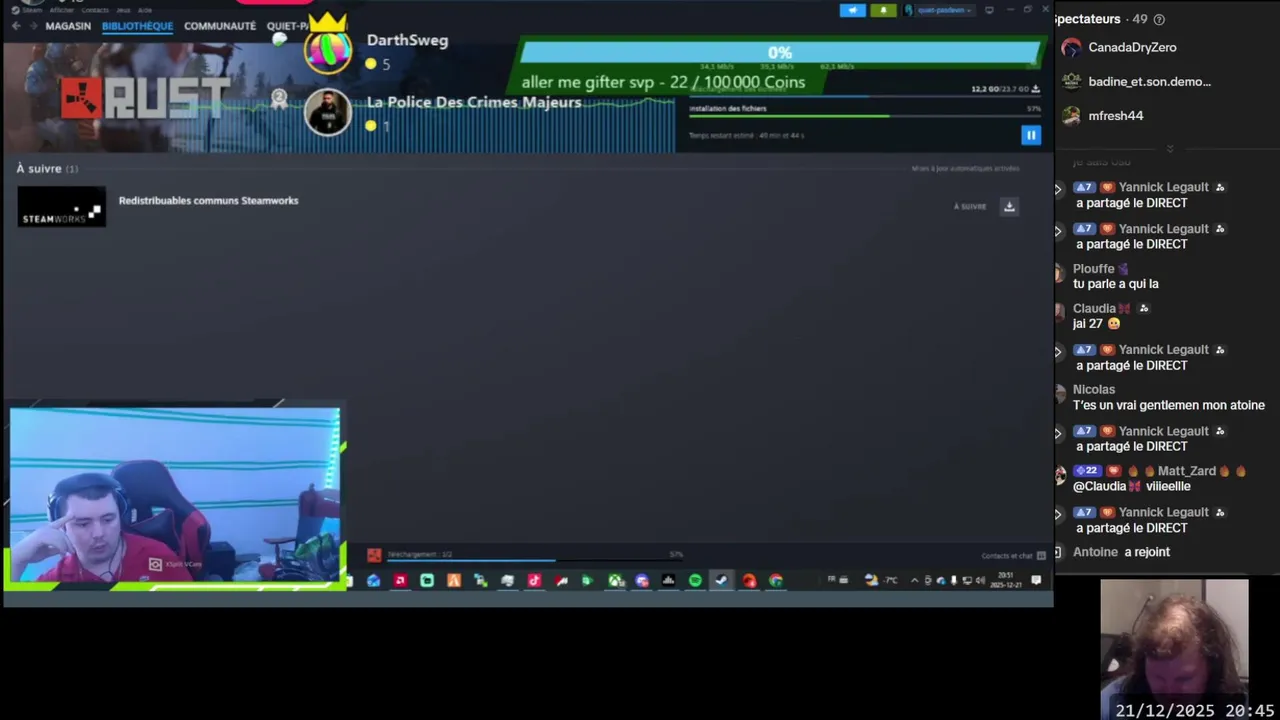Screen dimensions: 1280x720
Task: Open the Steam account name dropdown
Action: [x=938, y=10]
